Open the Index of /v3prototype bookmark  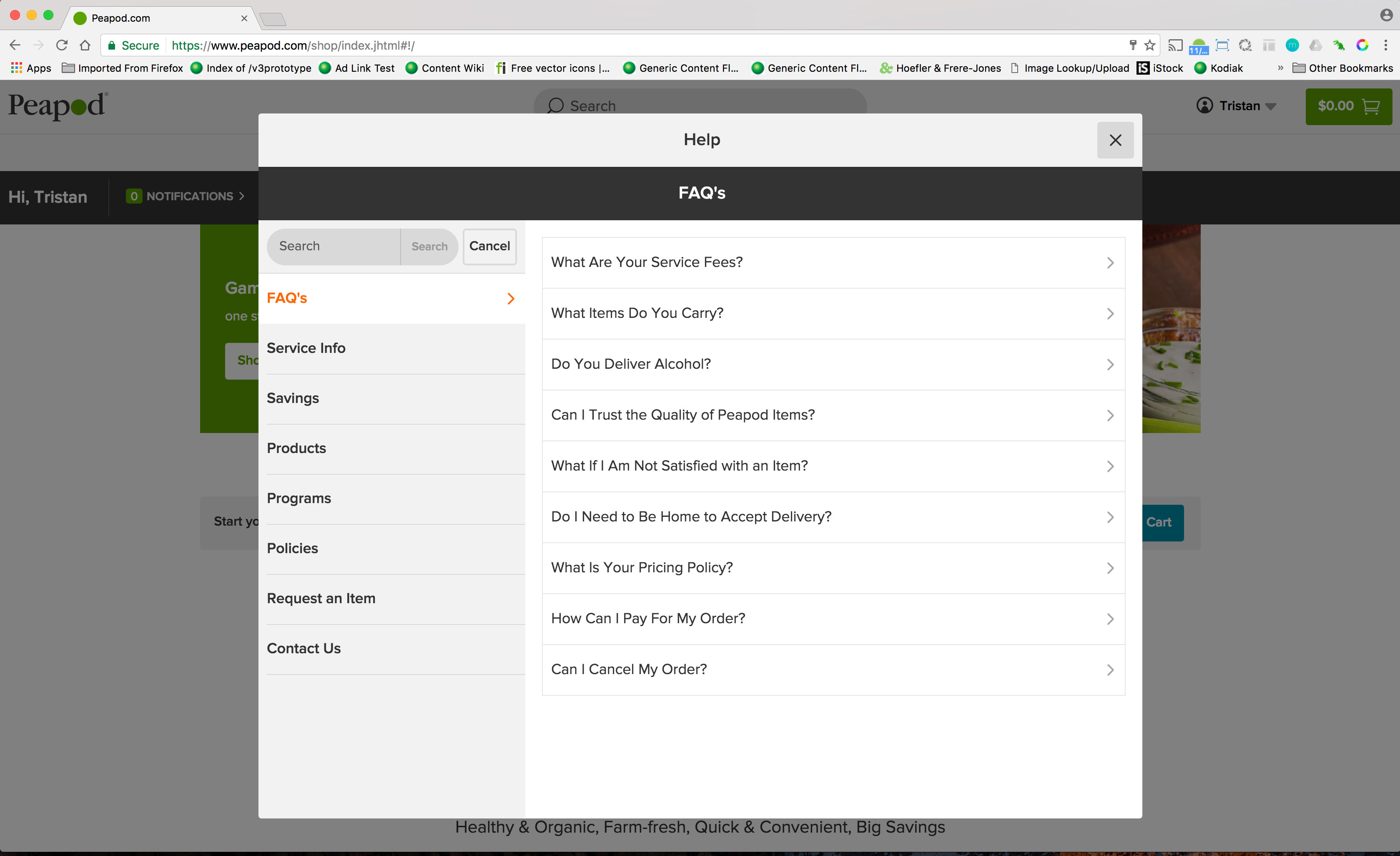click(251, 68)
